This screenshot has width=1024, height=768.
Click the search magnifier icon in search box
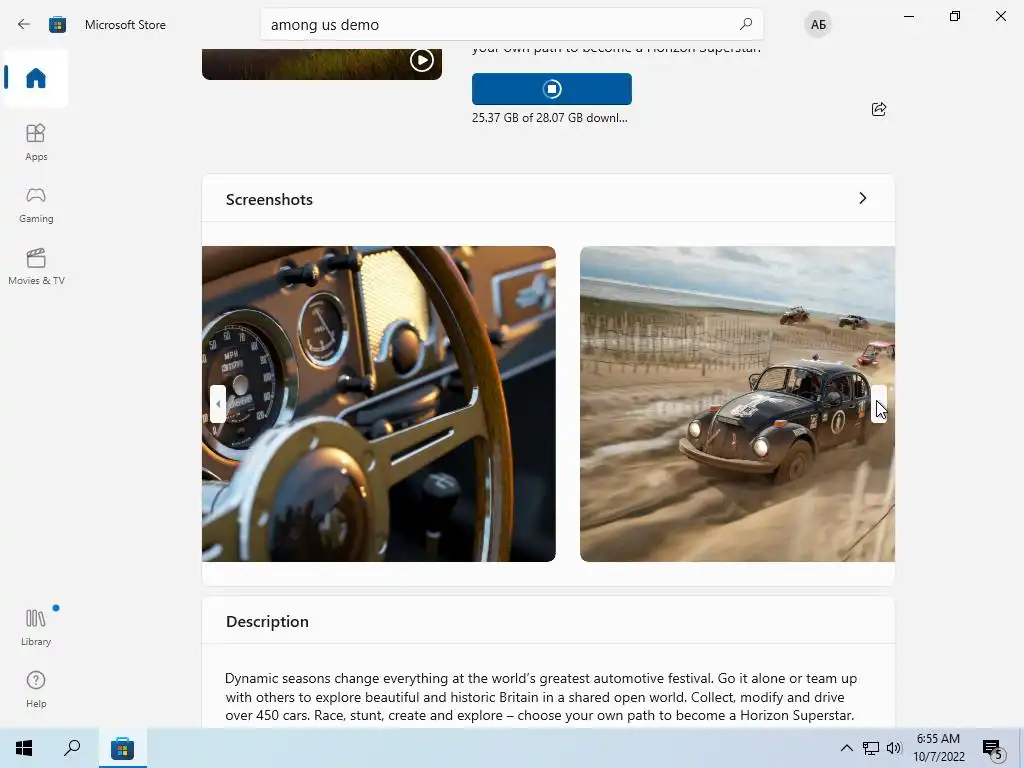[746, 24]
